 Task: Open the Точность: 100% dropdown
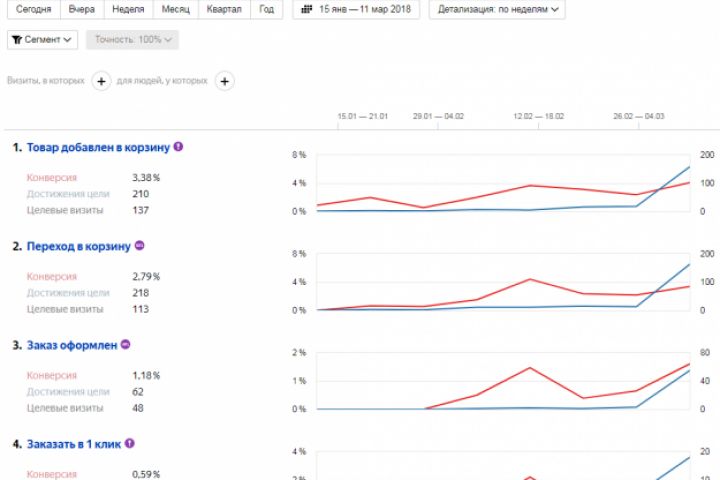tap(132, 40)
